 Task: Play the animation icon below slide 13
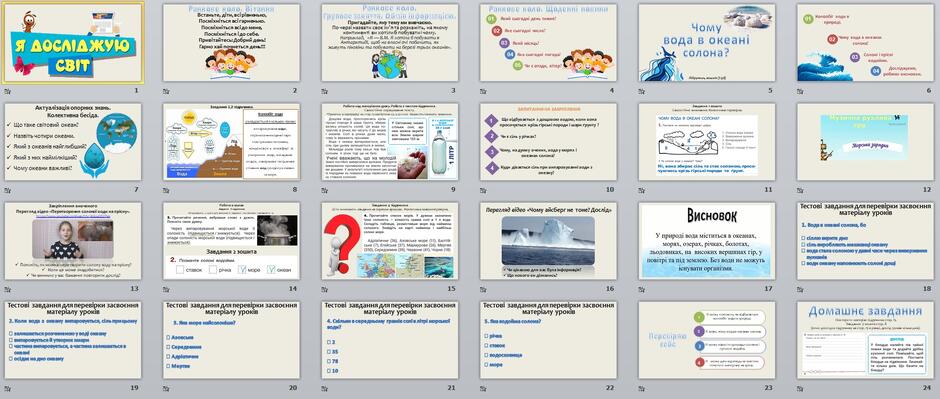[x=7, y=289]
